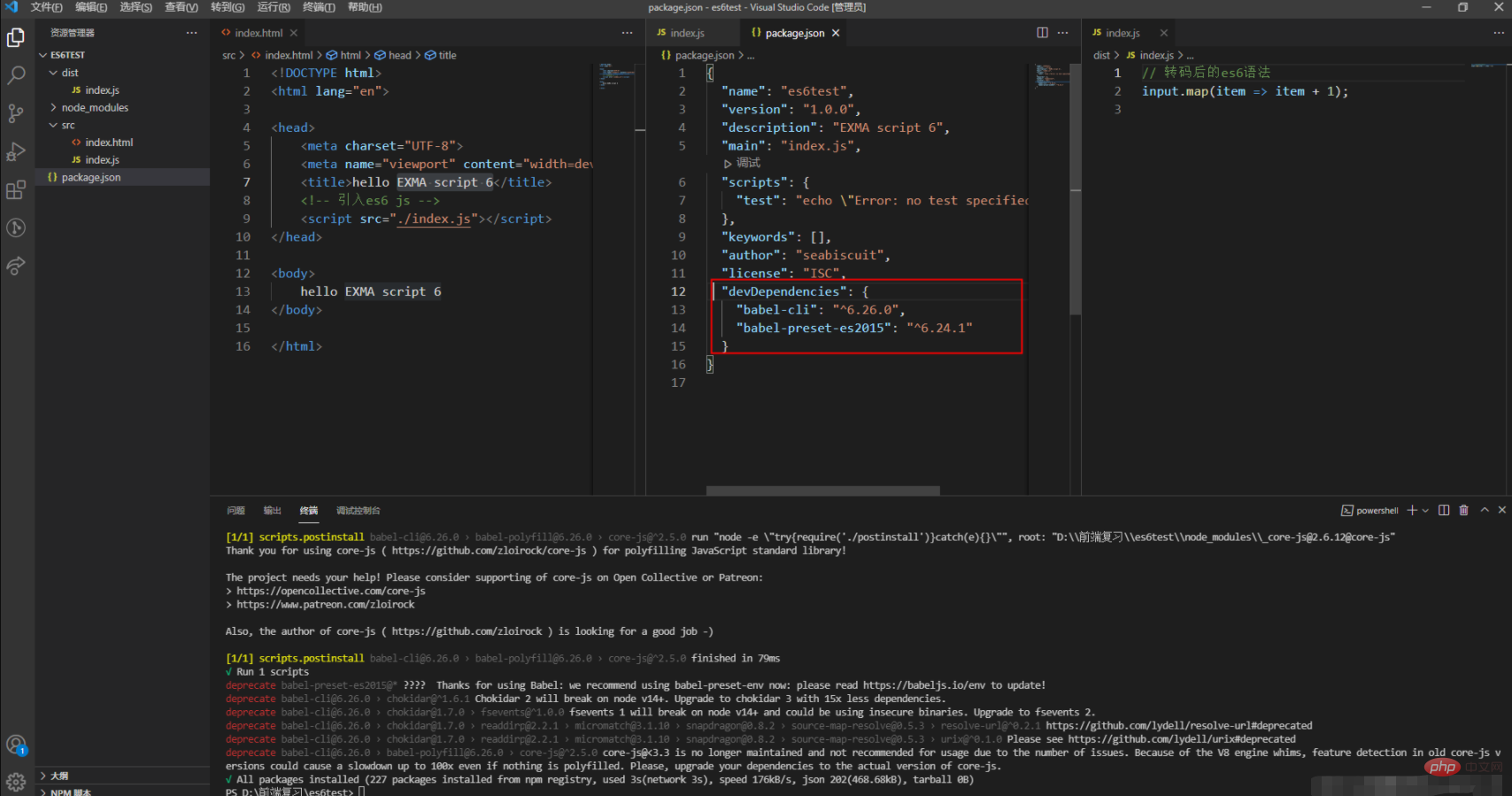Open the launch profile dropdown beside plus
This screenshot has height=796, width=1512.
click(x=1425, y=511)
